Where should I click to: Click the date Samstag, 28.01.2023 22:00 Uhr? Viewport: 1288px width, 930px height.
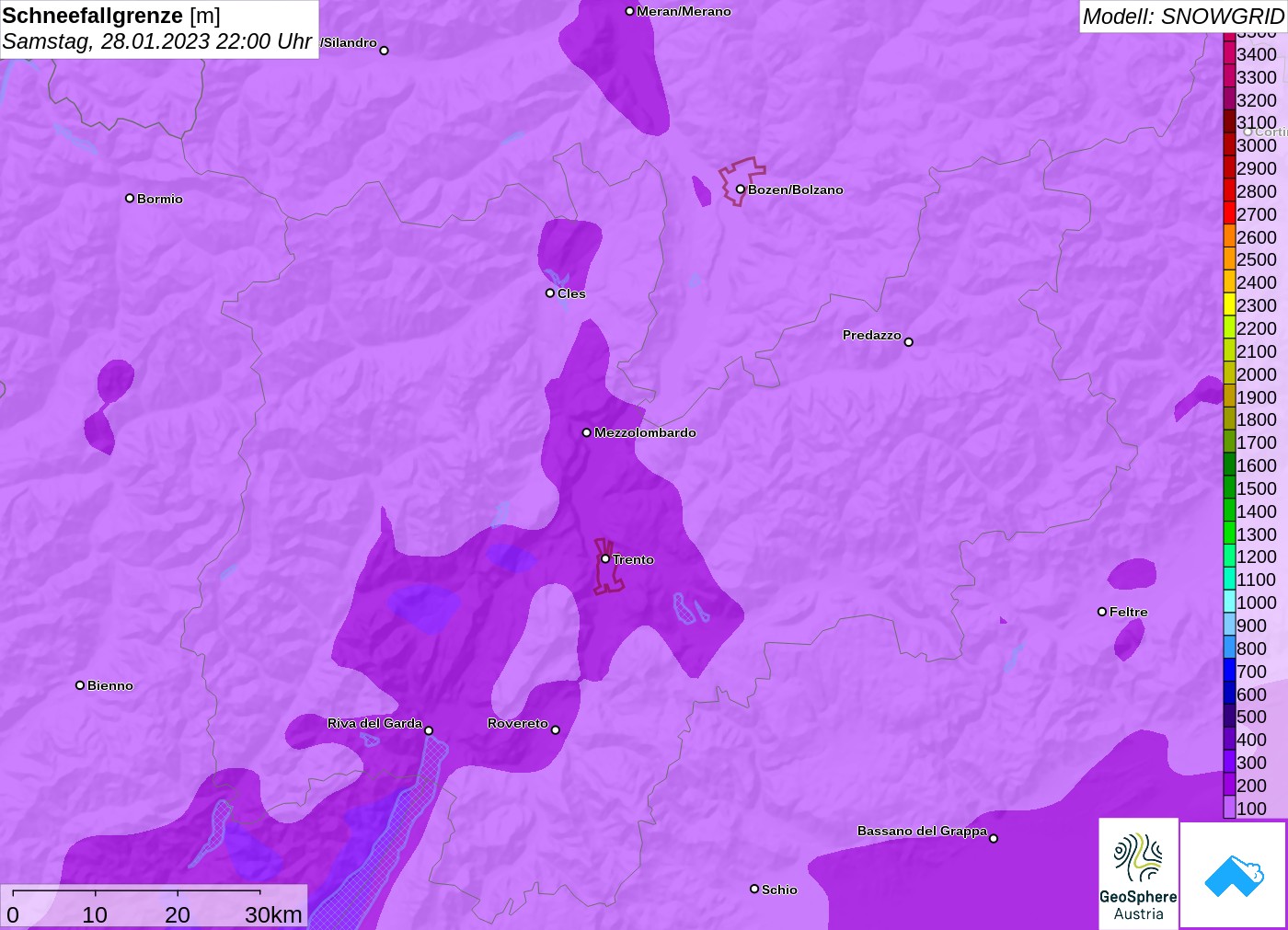[x=157, y=41]
